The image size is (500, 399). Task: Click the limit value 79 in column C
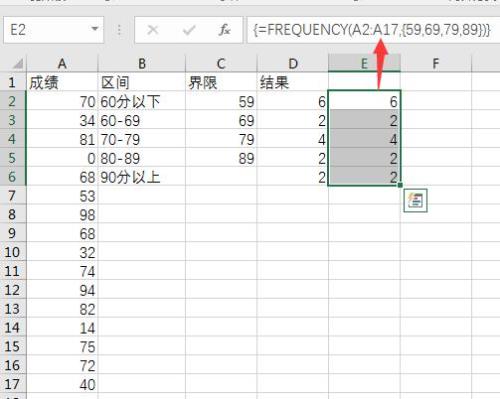point(221,139)
